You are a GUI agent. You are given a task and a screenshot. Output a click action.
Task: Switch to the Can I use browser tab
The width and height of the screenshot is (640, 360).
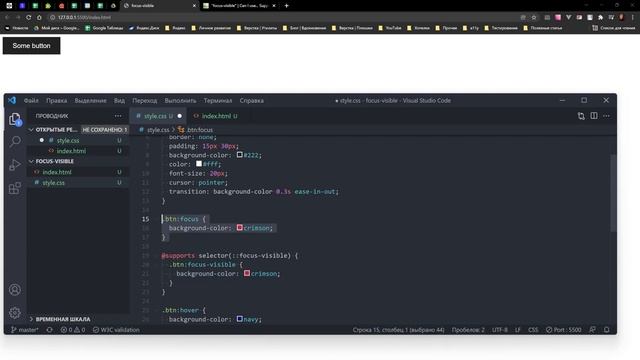[x=239, y=6]
